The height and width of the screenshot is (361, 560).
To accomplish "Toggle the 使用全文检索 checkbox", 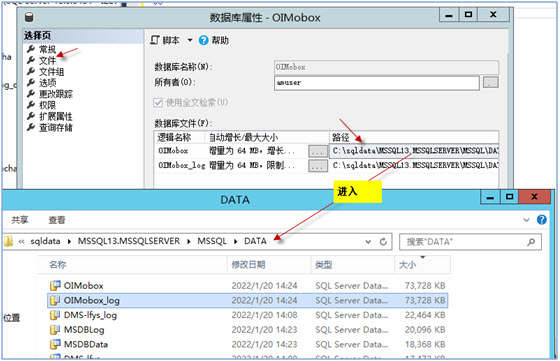I will pos(158,103).
